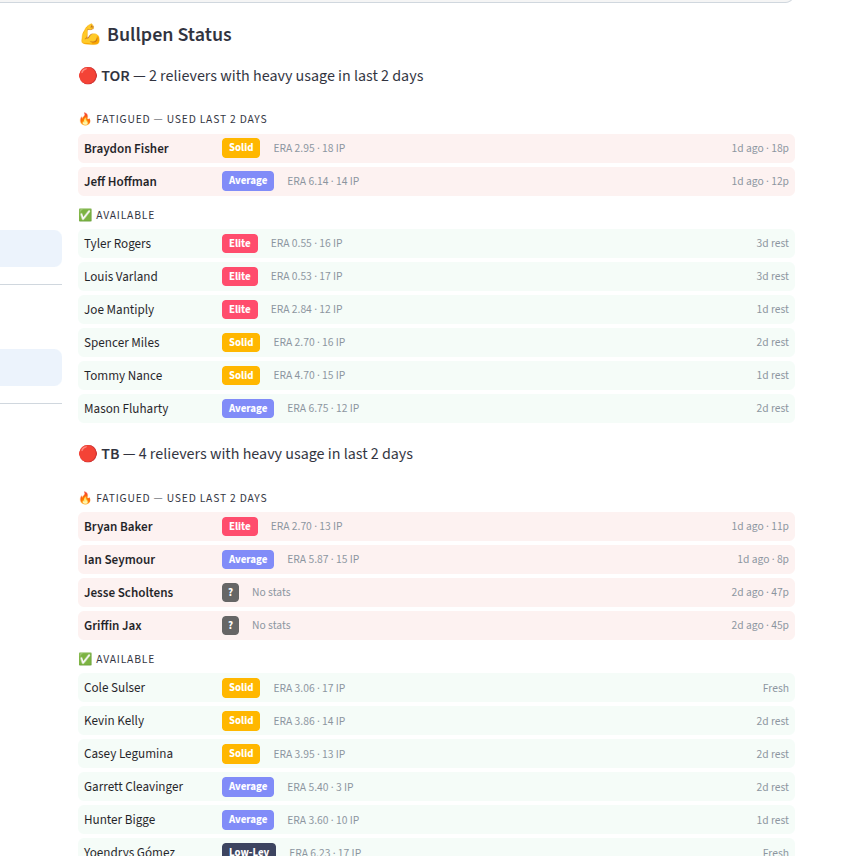The height and width of the screenshot is (856, 850).
Task: Click the 'ERA 0.55 · 16 IP' stat text
Action: click(307, 243)
